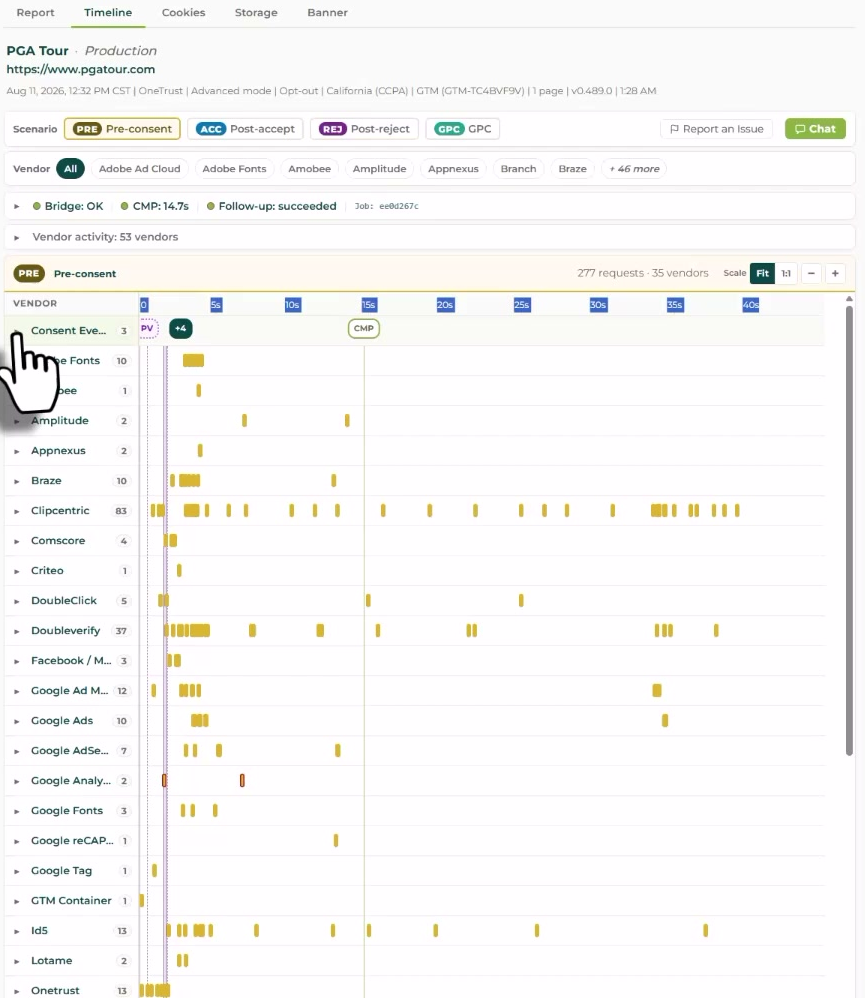865x998 pixels.
Task: Set scale to 1:1
Action: pyautogui.click(x=786, y=273)
